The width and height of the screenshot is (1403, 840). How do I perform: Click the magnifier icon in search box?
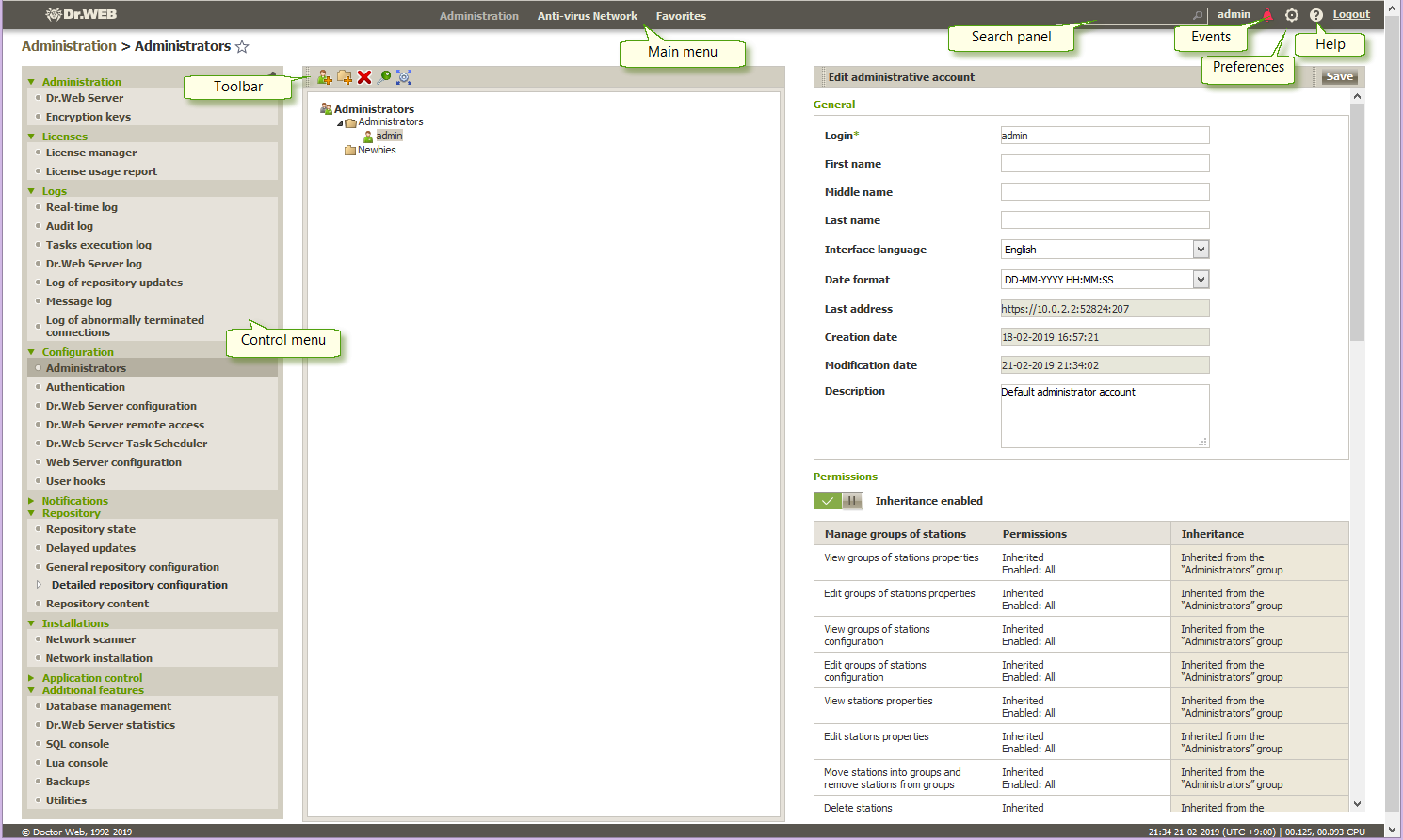pyautogui.click(x=1198, y=16)
